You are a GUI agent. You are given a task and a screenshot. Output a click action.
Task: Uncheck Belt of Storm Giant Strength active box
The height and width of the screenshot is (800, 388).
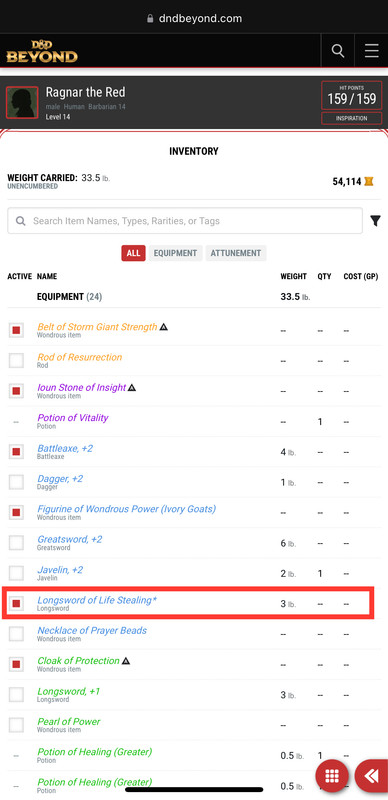click(16, 331)
